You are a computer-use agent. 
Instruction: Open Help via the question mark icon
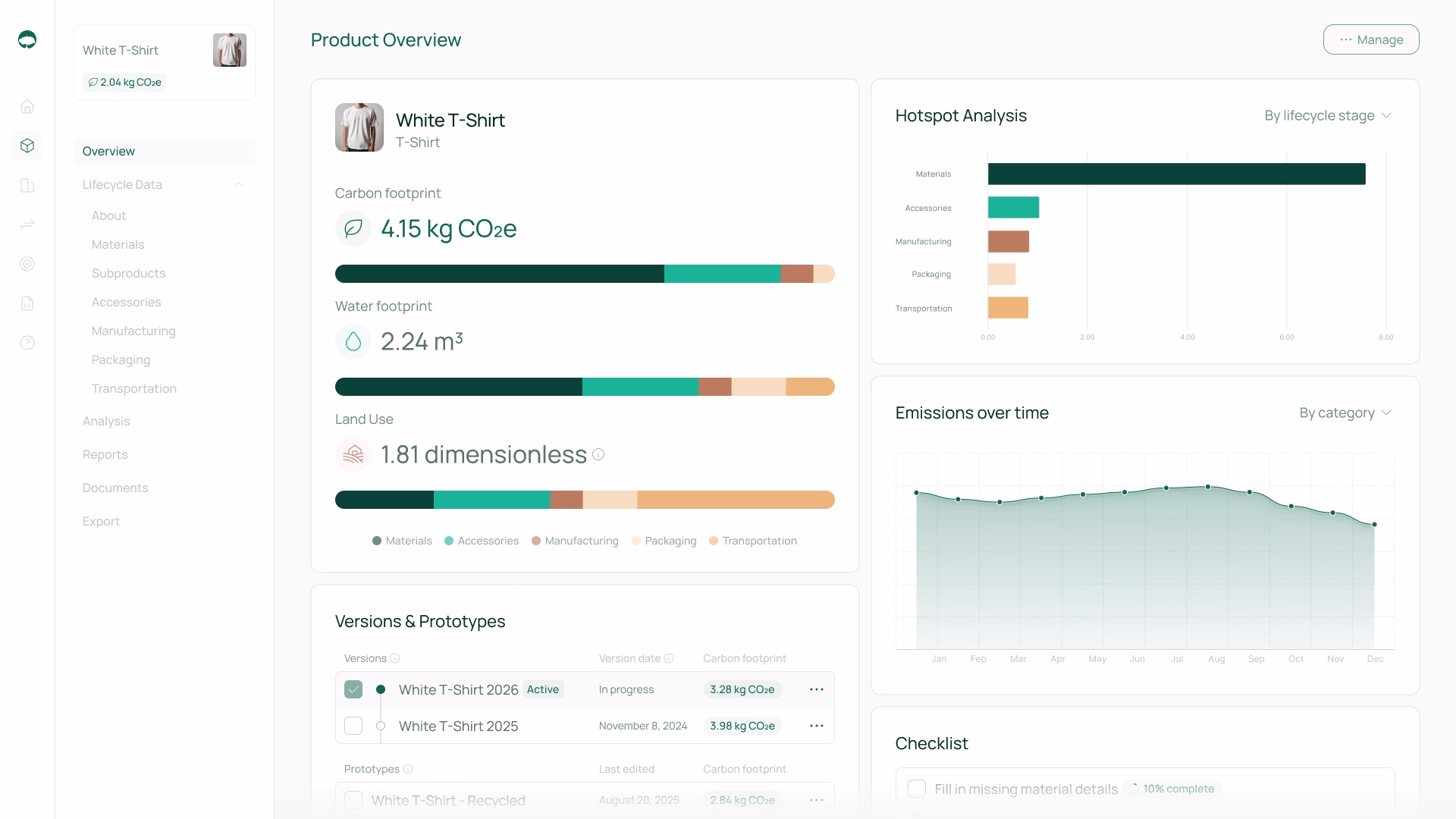27,343
